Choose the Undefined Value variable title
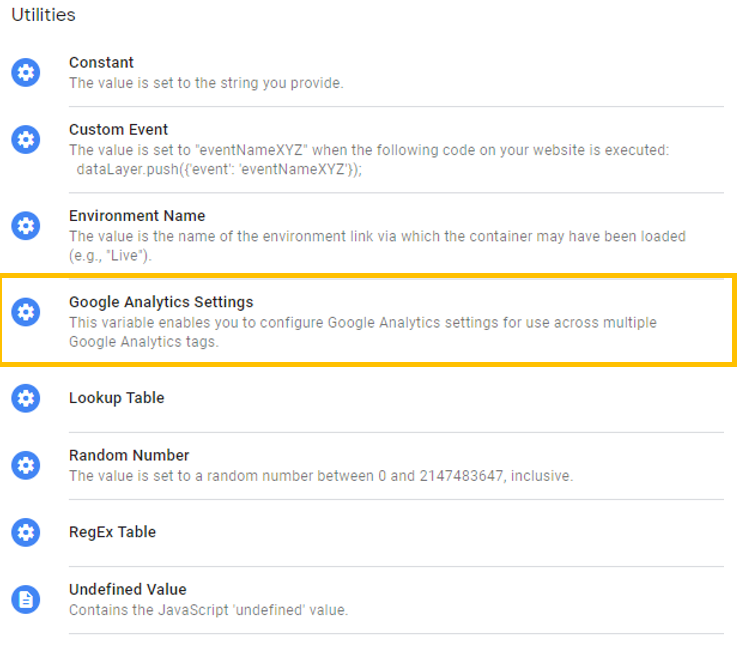745x647 pixels. click(127, 589)
